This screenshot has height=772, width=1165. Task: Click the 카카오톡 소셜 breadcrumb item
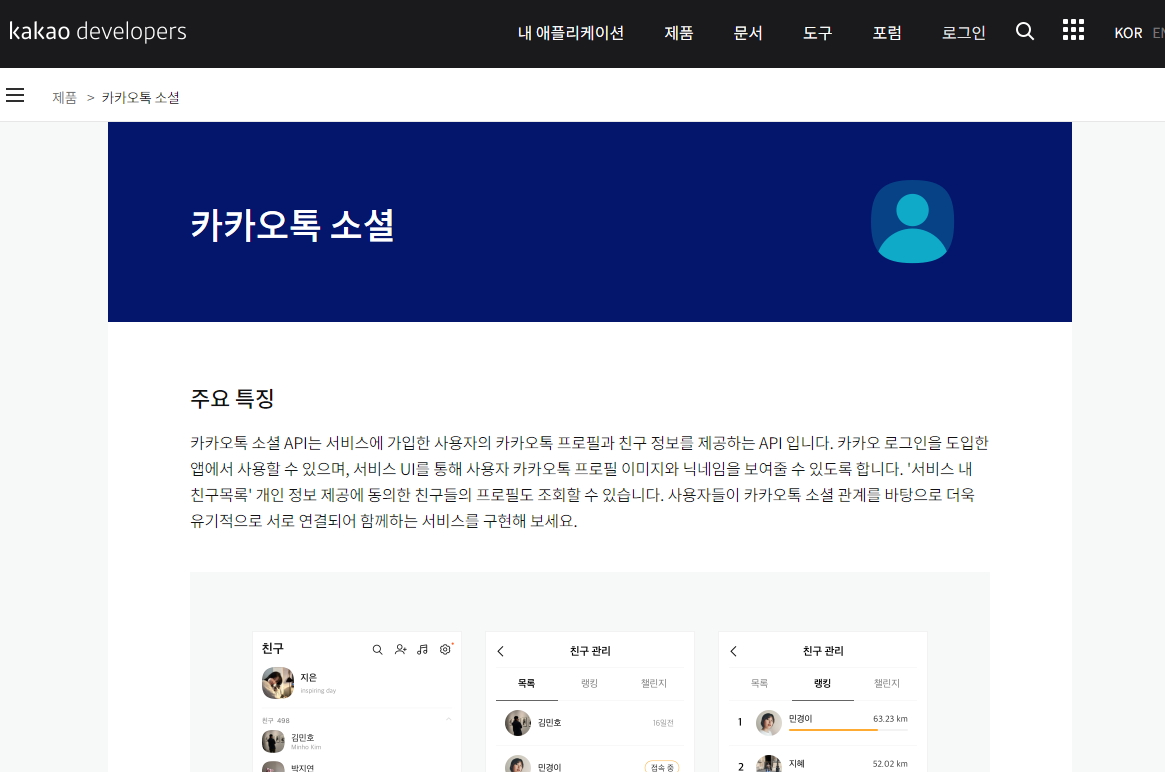tap(140, 97)
